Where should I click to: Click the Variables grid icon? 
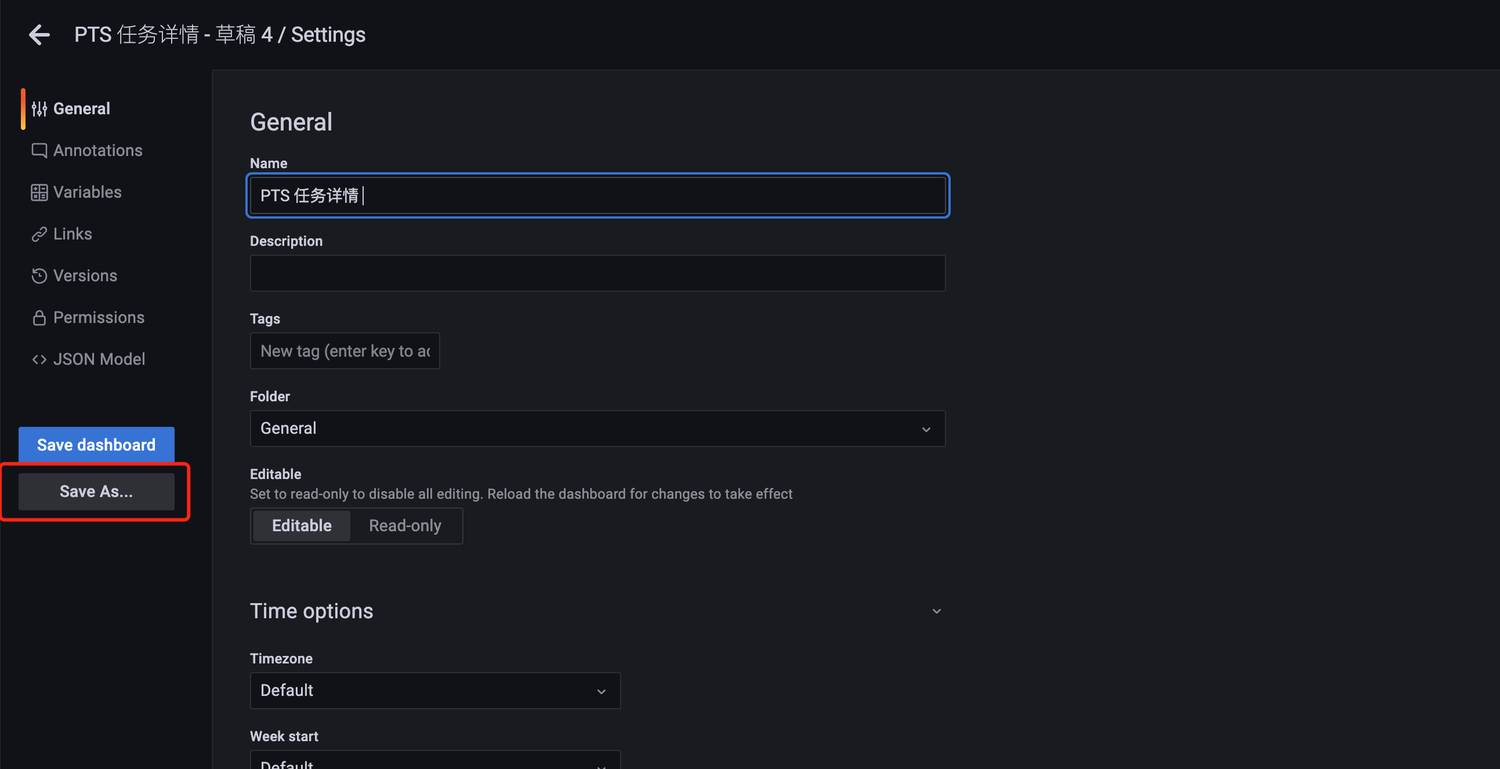pyautogui.click(x=39, y=193)
